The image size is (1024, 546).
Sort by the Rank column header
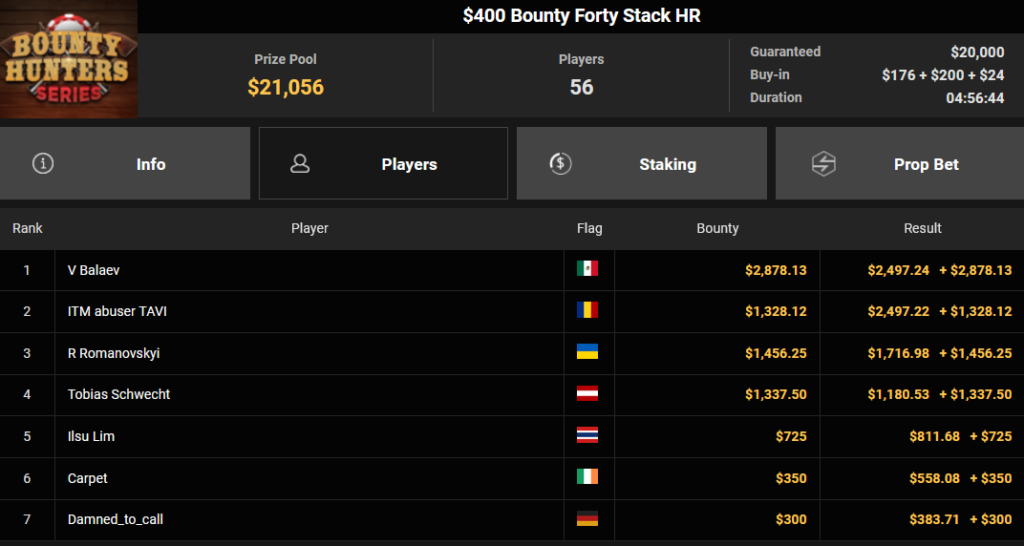click(27, 228)
